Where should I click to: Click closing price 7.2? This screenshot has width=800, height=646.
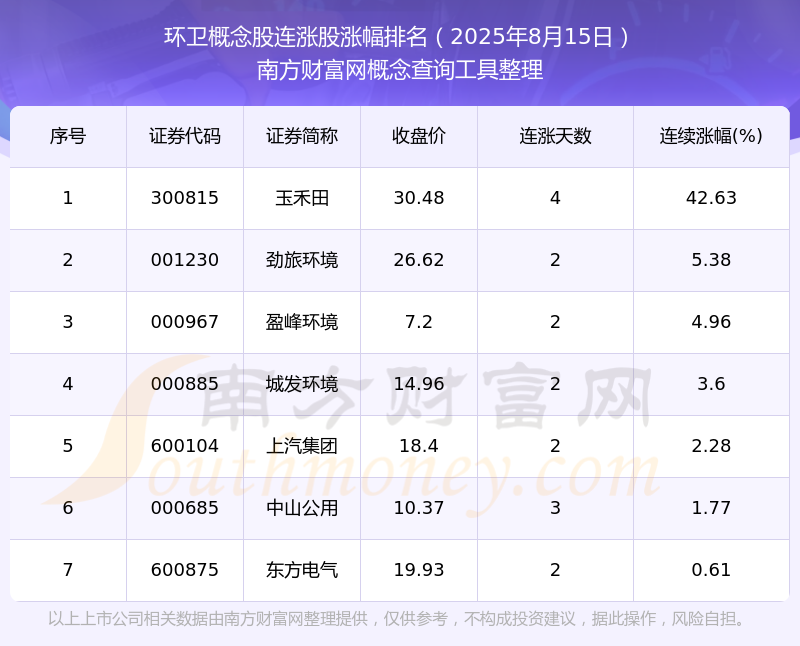418,322
